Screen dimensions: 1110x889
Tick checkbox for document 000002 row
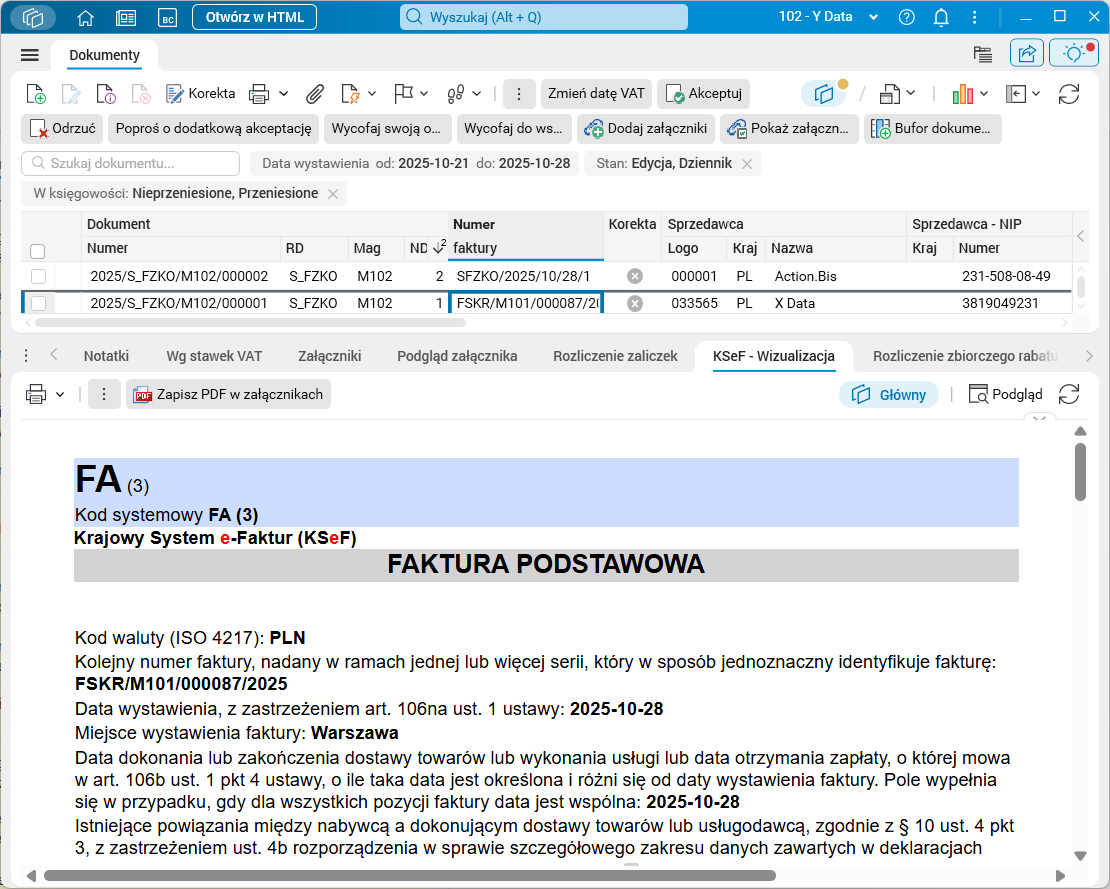(38, 276)
